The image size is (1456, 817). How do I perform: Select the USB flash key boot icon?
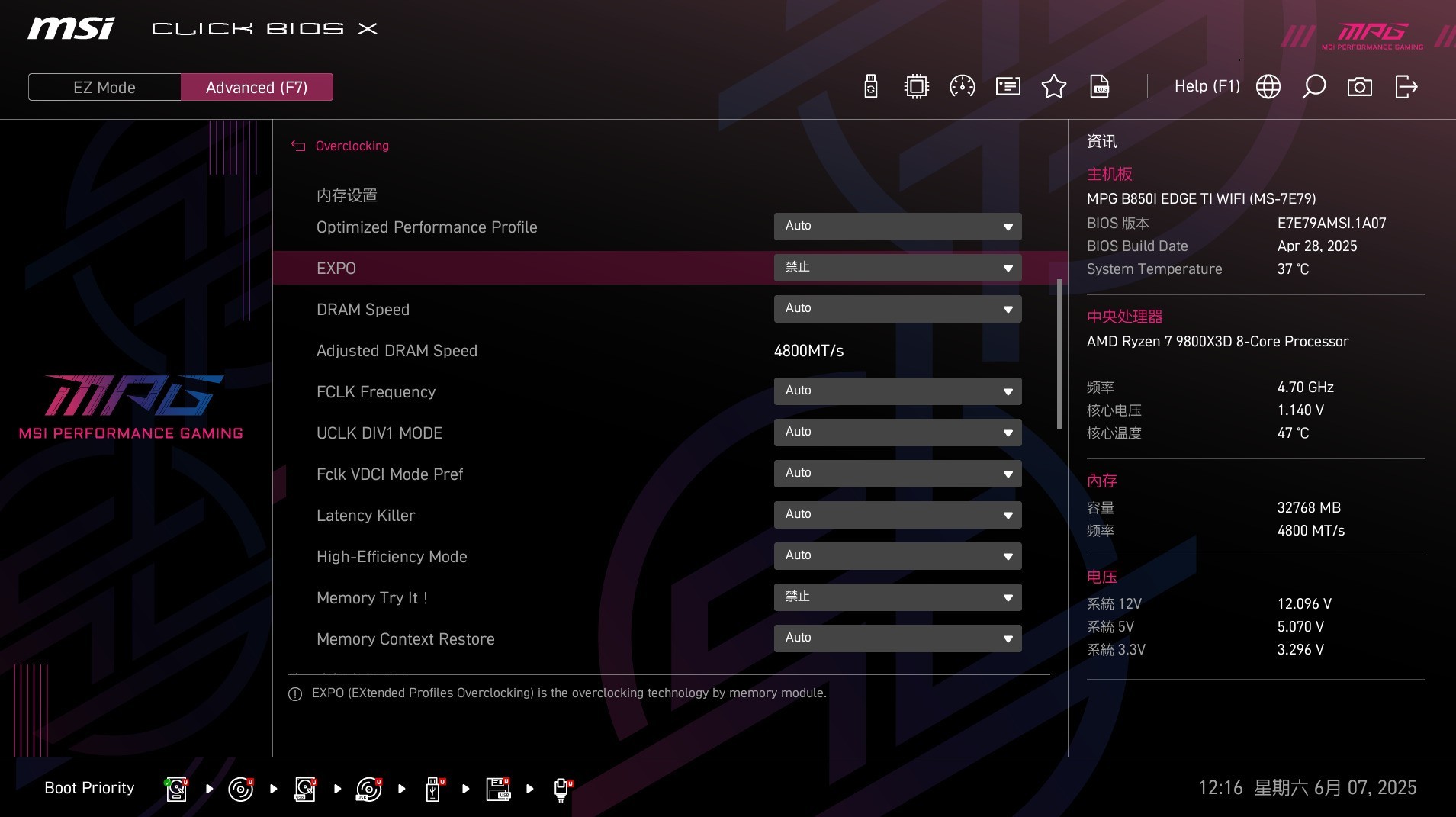(434, 788)
